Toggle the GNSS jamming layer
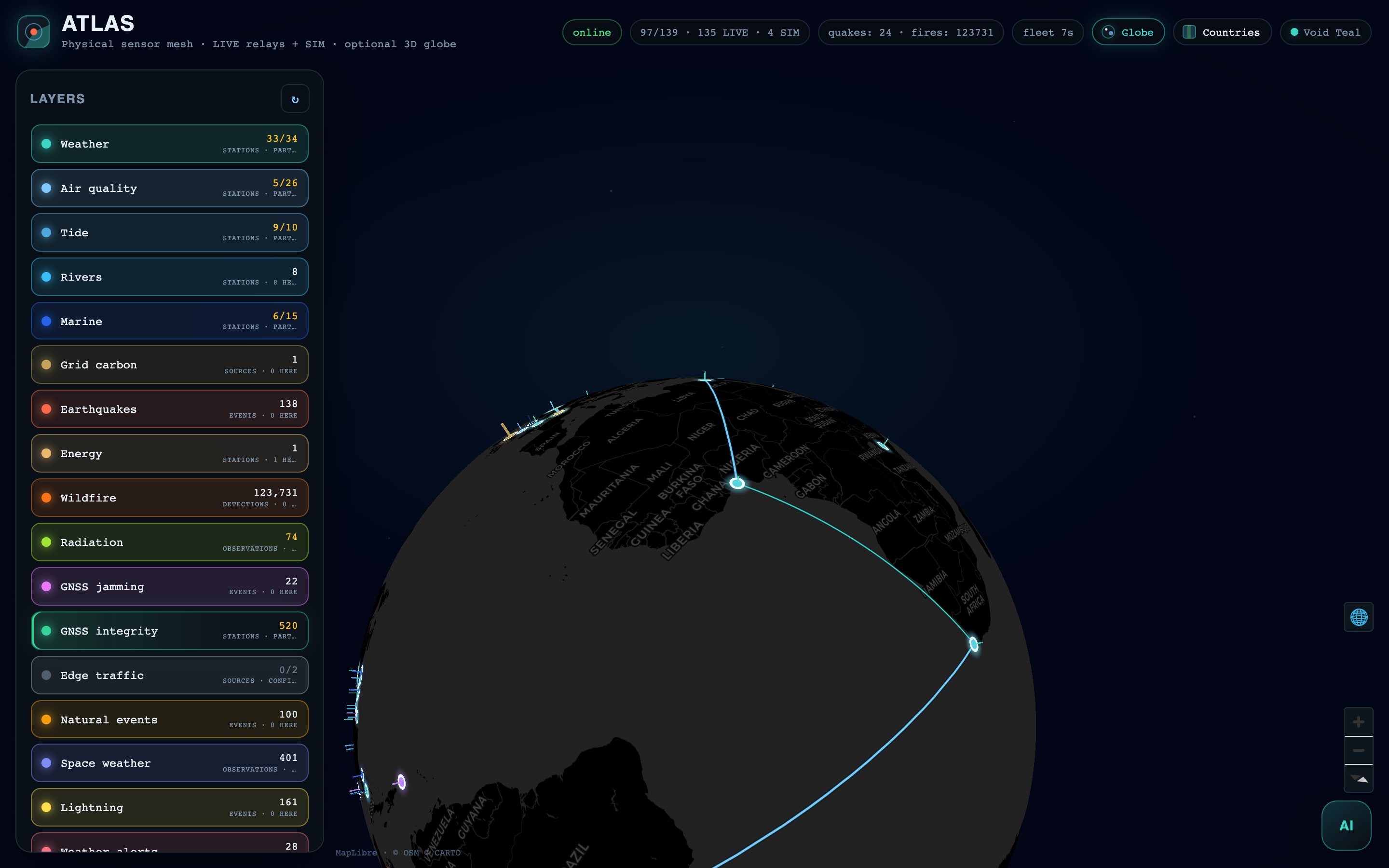The height and width of the screenshot is (868, 1389). tap(169, 586)
